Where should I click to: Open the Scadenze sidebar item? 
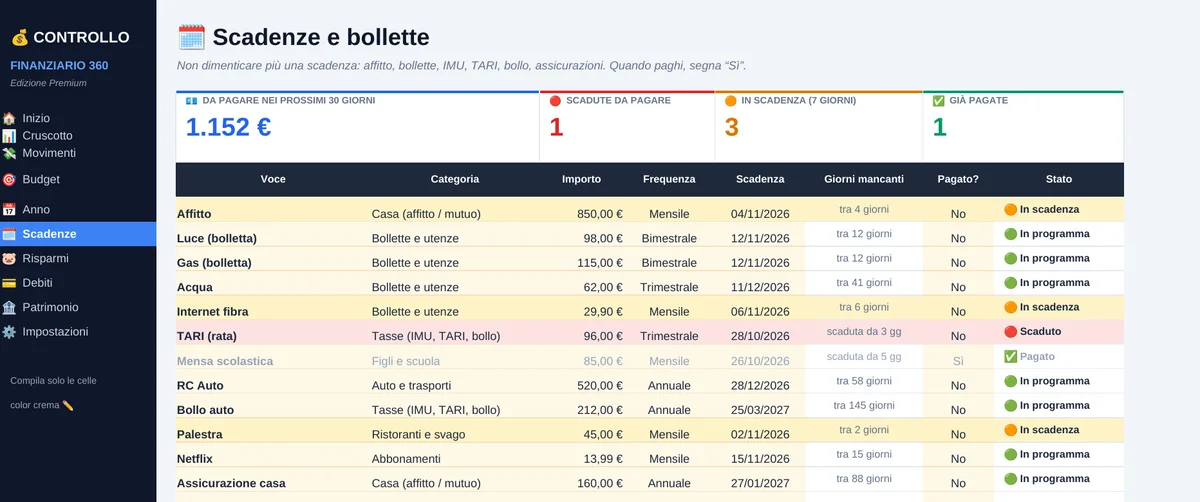pos(78,234)
